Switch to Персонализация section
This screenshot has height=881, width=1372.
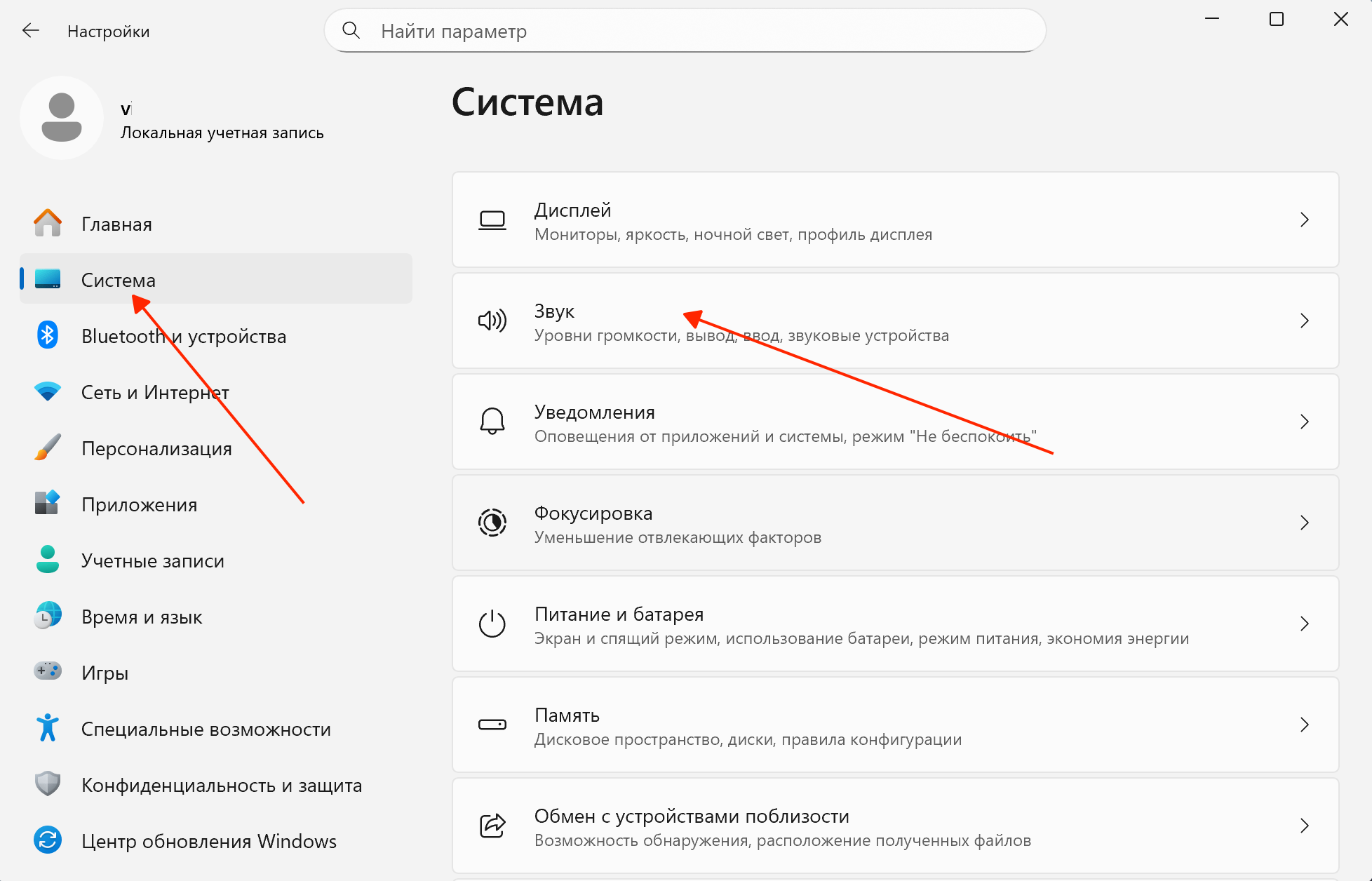(x=216, y=448)
